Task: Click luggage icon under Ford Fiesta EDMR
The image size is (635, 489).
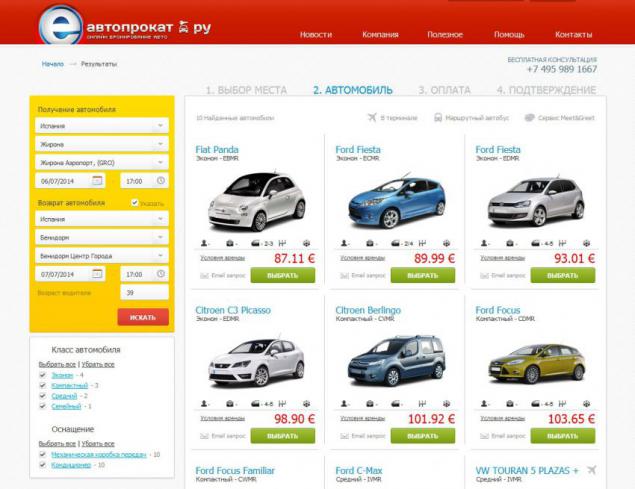Action: [x=509, y=243]
